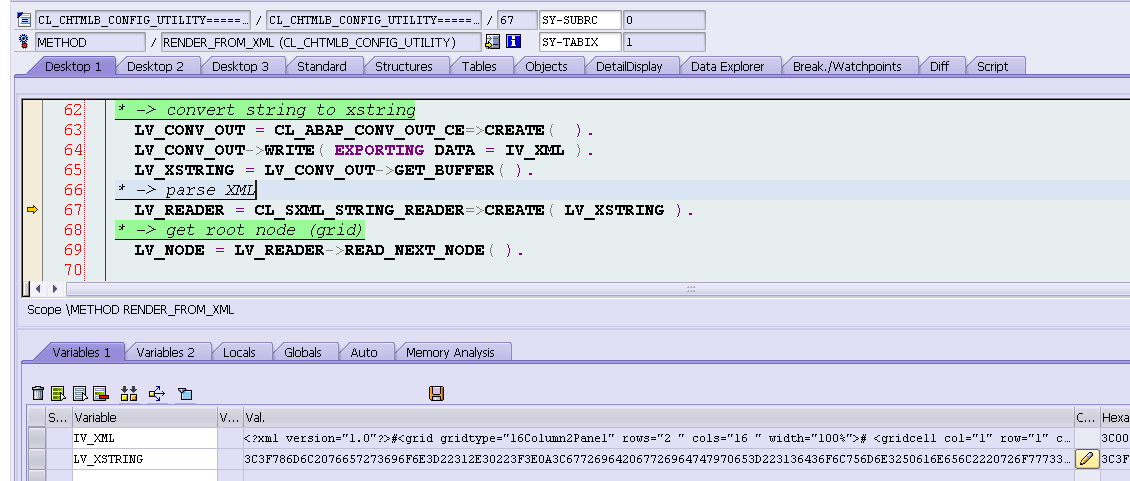Click the SY-SUBRC value field
The image size is (1130, 481).
(664, 20)
